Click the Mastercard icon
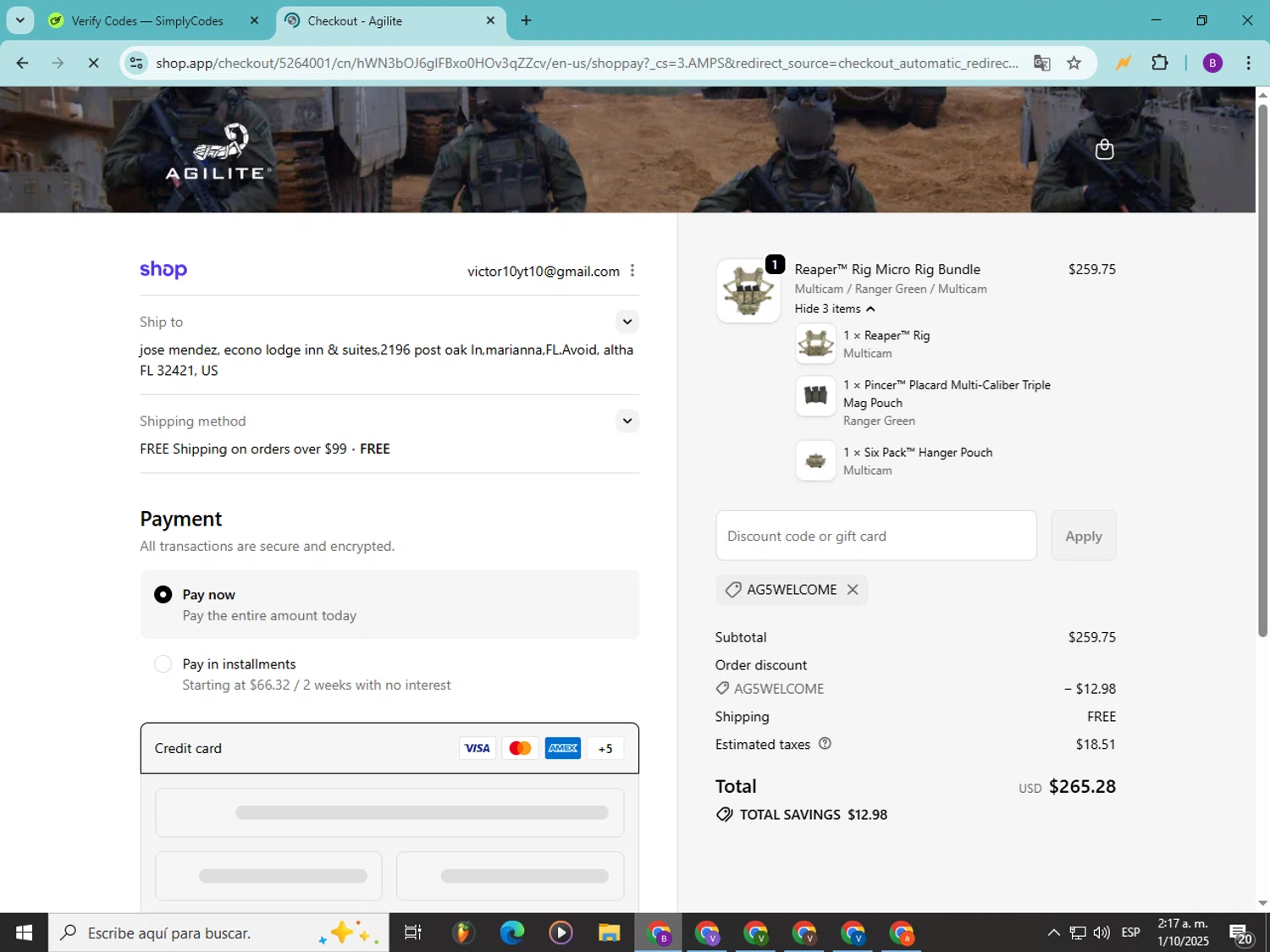This screenshot has height=952, width=1270. [x=520, y=748]
